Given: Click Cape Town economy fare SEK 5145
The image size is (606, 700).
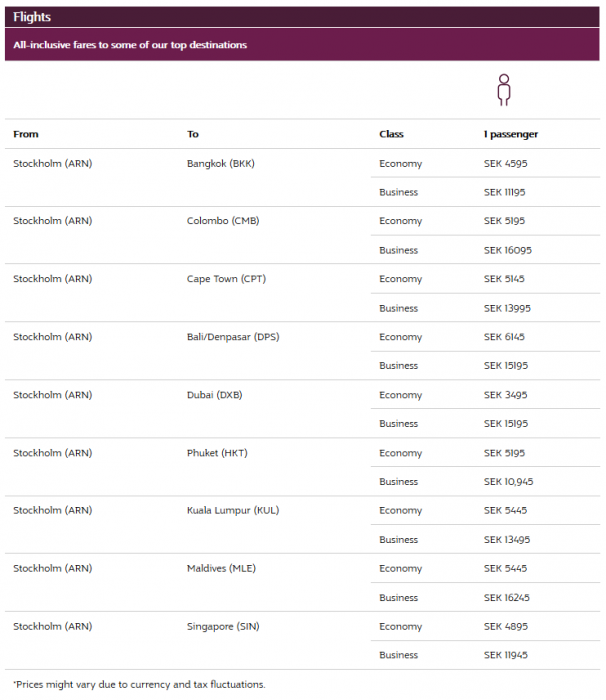Looking at the screenshot, I should [x=505, y=279].
